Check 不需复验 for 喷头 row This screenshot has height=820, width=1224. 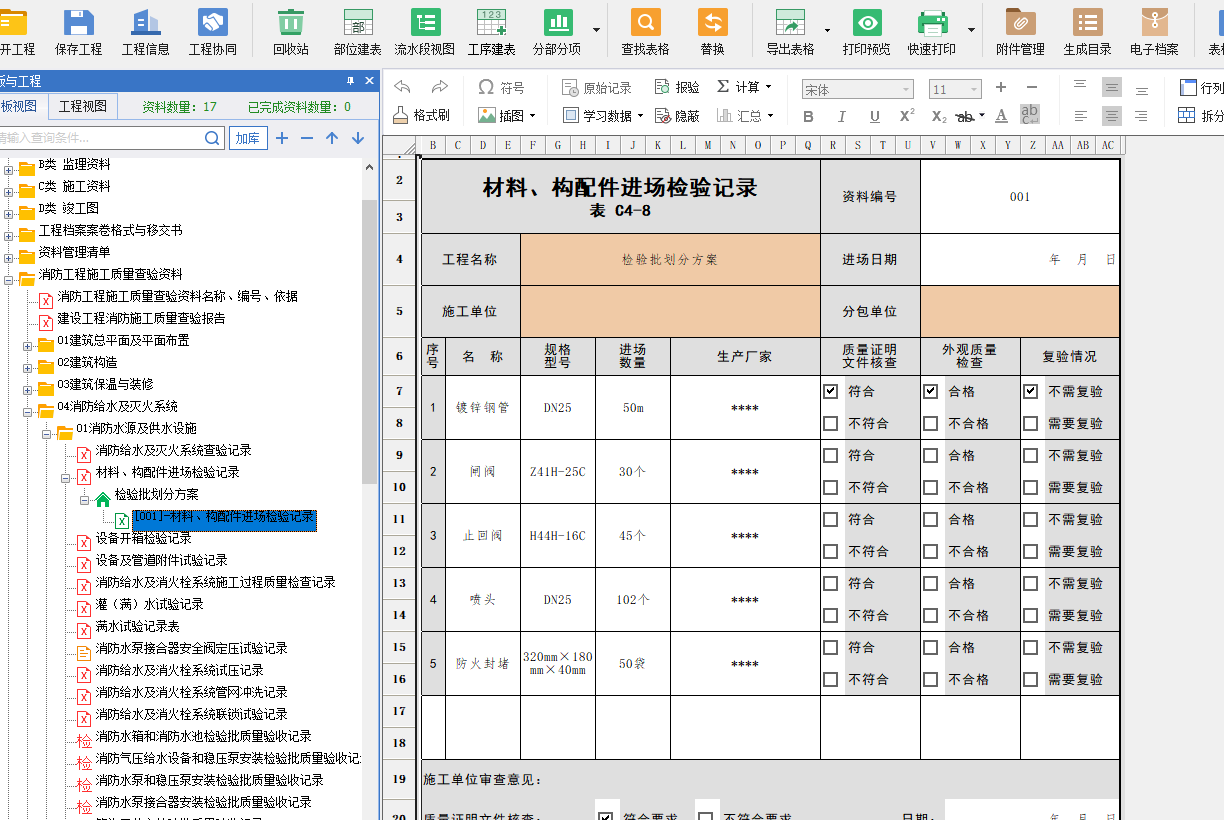click(1030, 583)
